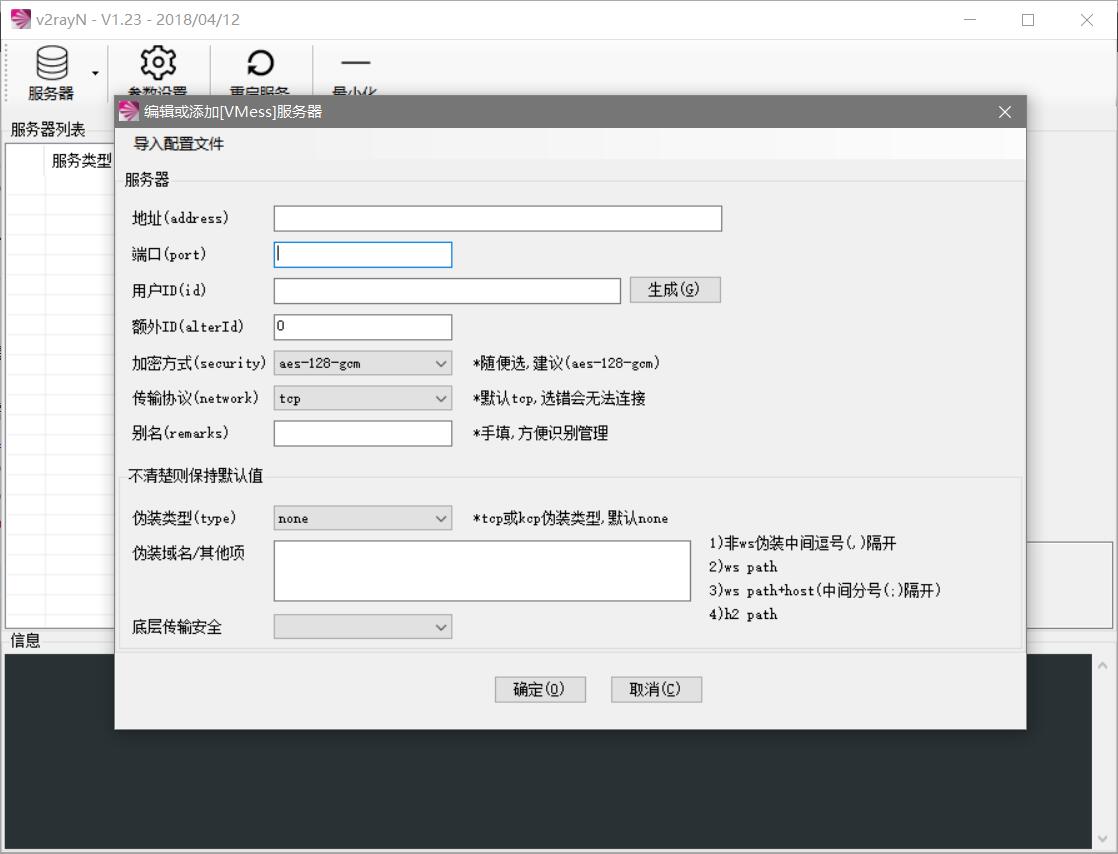
Task: Click the 伪装域名/其他项 text area
Action: tap(482, 571)
